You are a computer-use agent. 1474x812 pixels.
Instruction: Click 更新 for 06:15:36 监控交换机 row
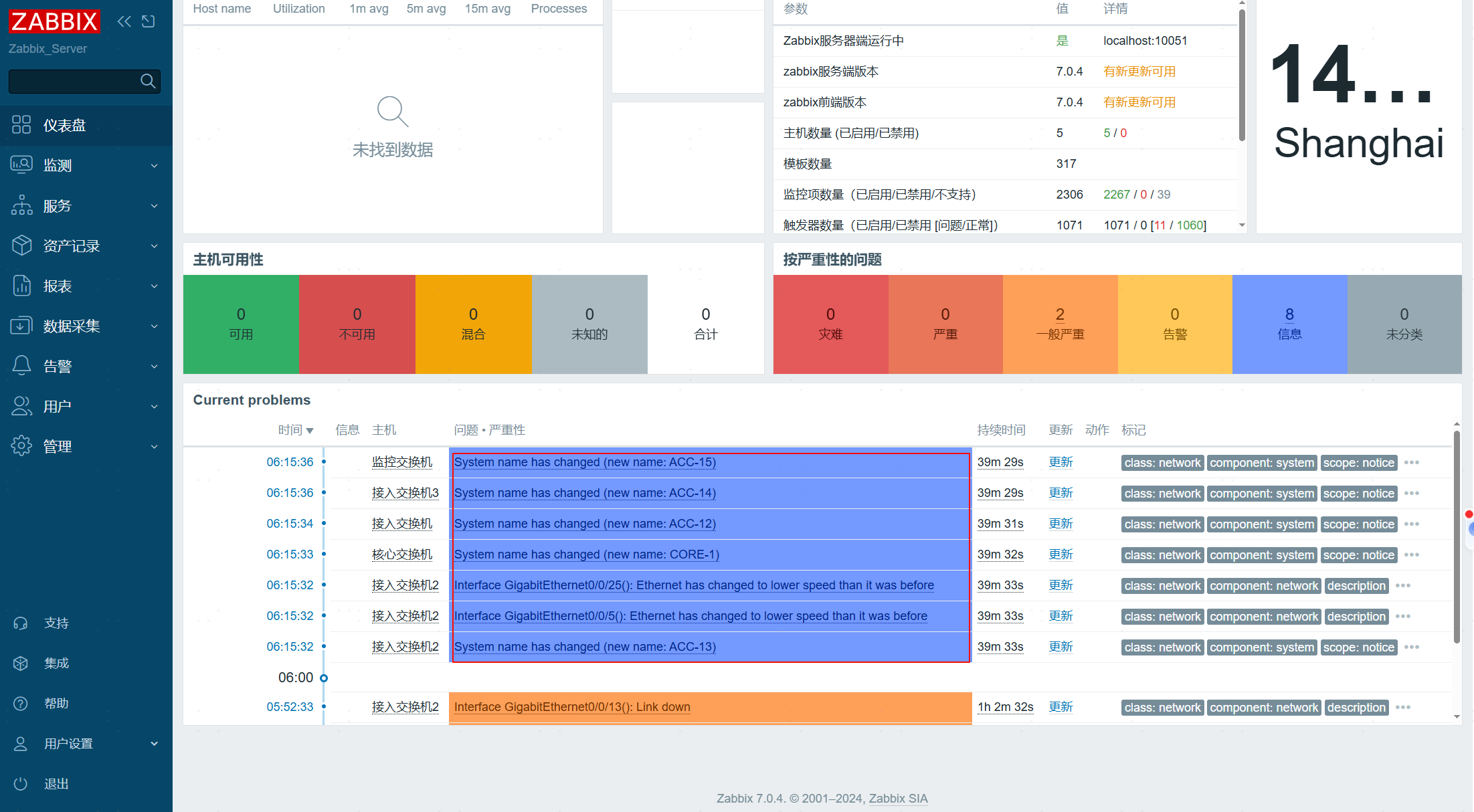1061,462
